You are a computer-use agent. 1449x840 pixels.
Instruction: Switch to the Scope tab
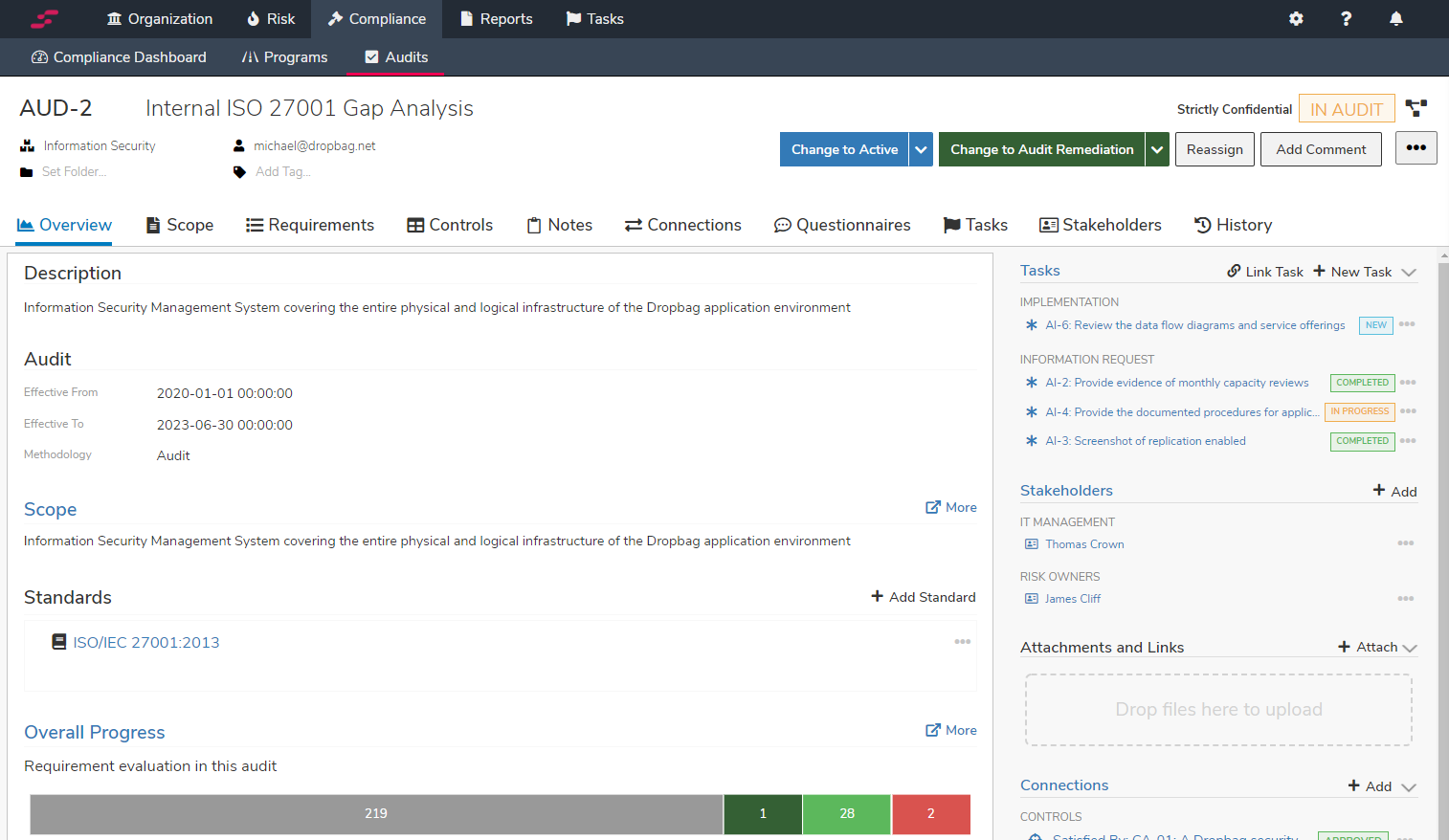tap(180, 225)
